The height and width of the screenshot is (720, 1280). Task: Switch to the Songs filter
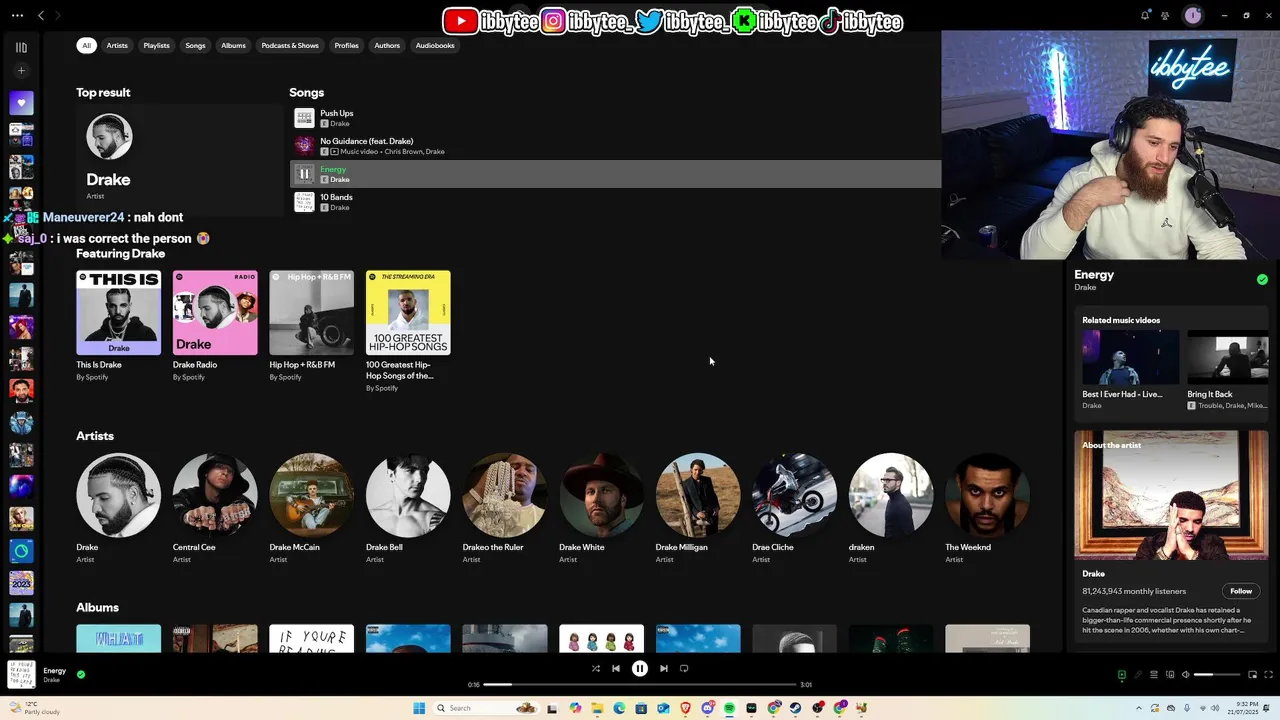[195, 45]
